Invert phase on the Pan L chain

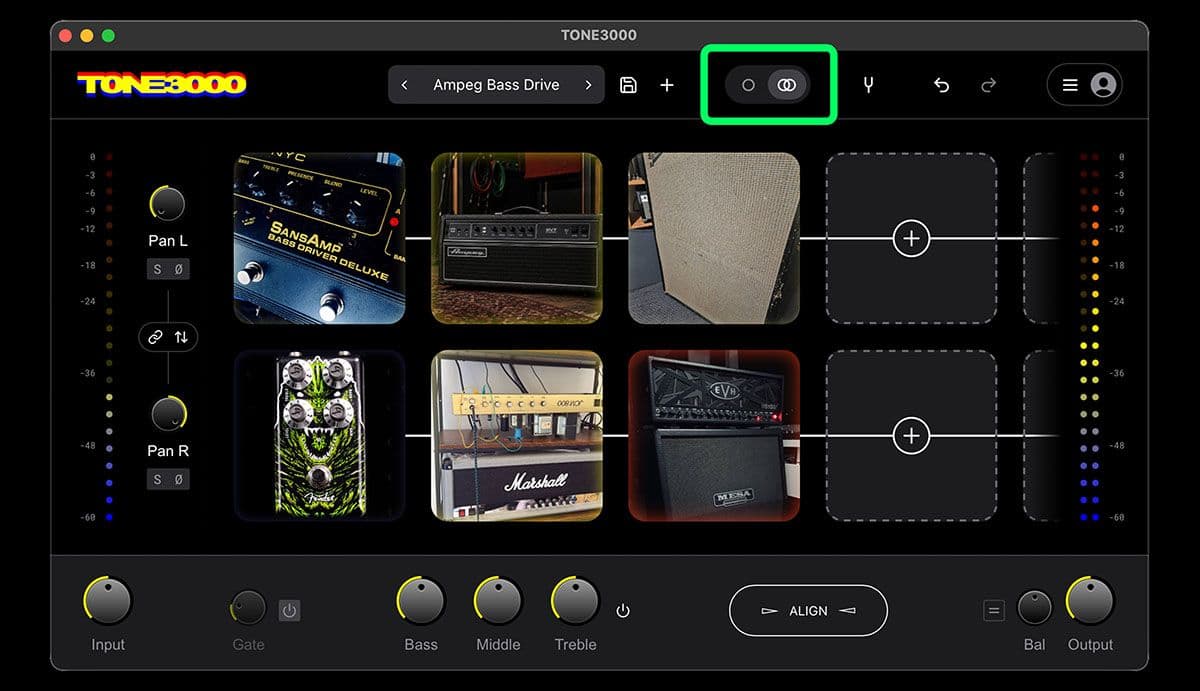click(179, 269)
